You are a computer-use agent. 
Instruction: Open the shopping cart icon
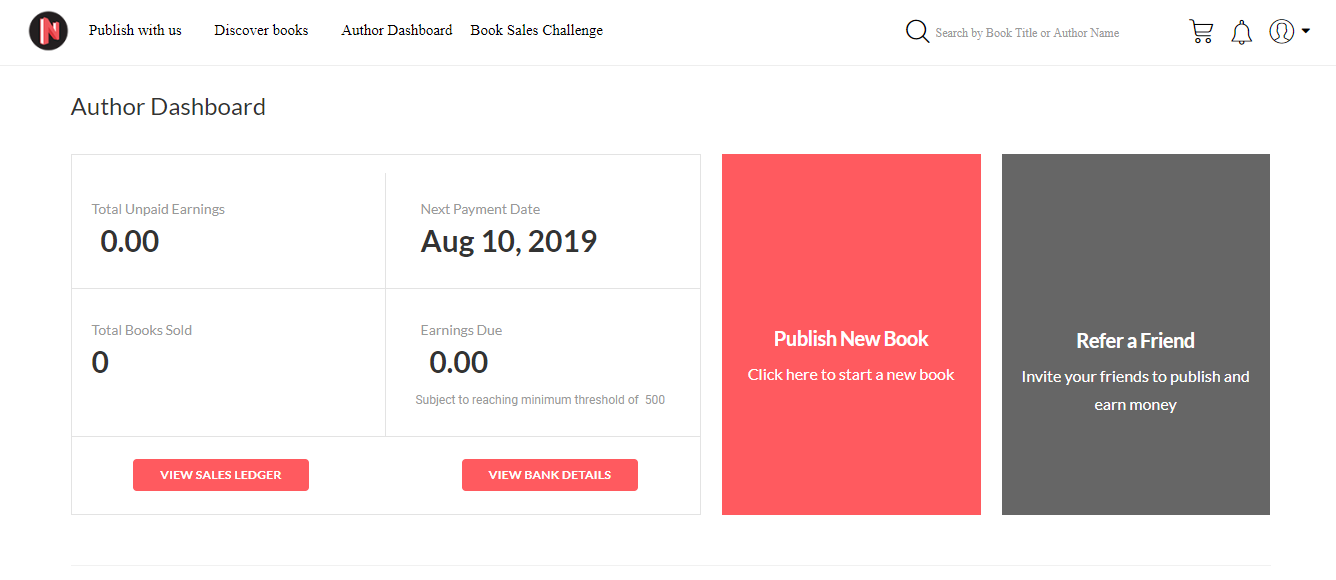[x=1201, y=31]
